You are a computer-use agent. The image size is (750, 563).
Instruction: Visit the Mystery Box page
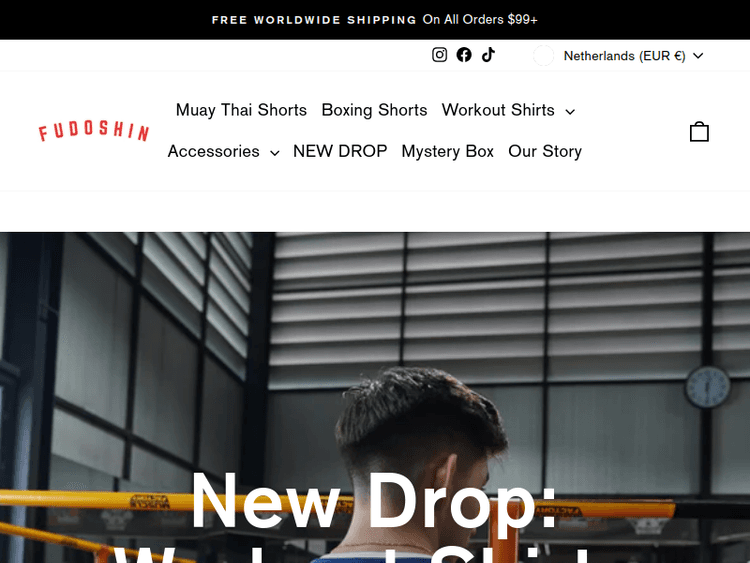[x=447, y=151]
